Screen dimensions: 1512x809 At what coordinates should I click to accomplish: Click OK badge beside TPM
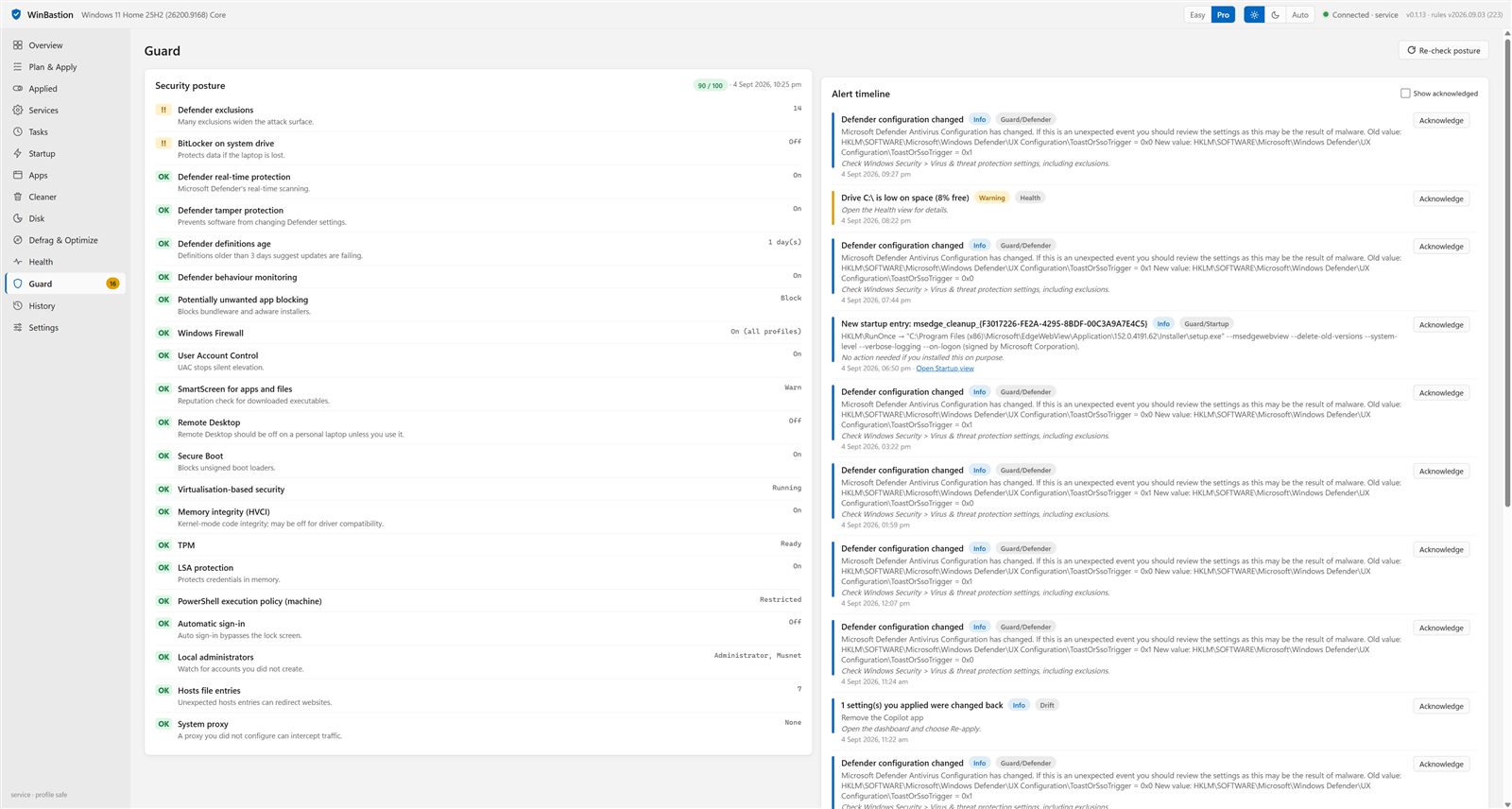click(163, 545)
